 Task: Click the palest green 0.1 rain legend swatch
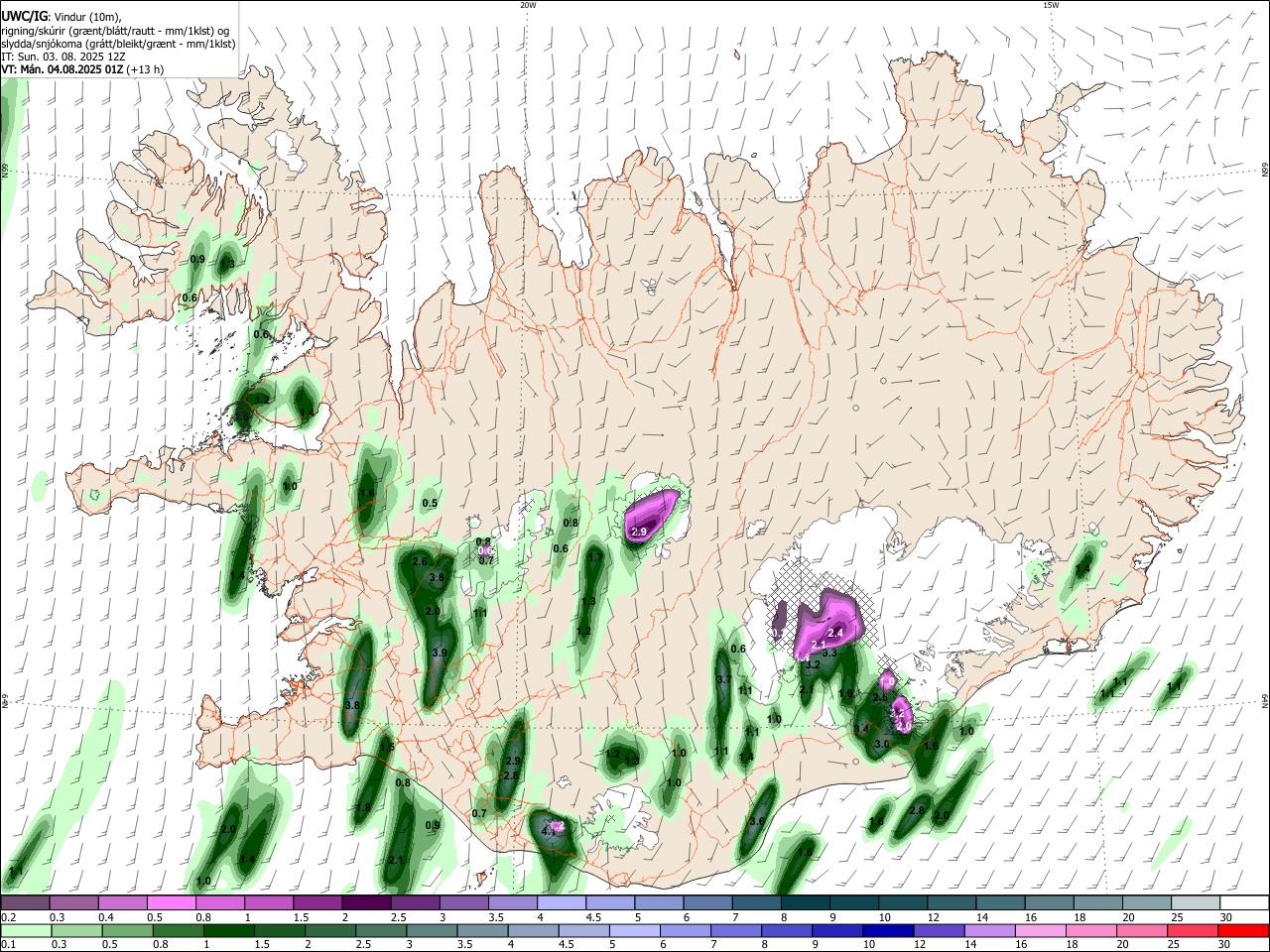[25, 931]
